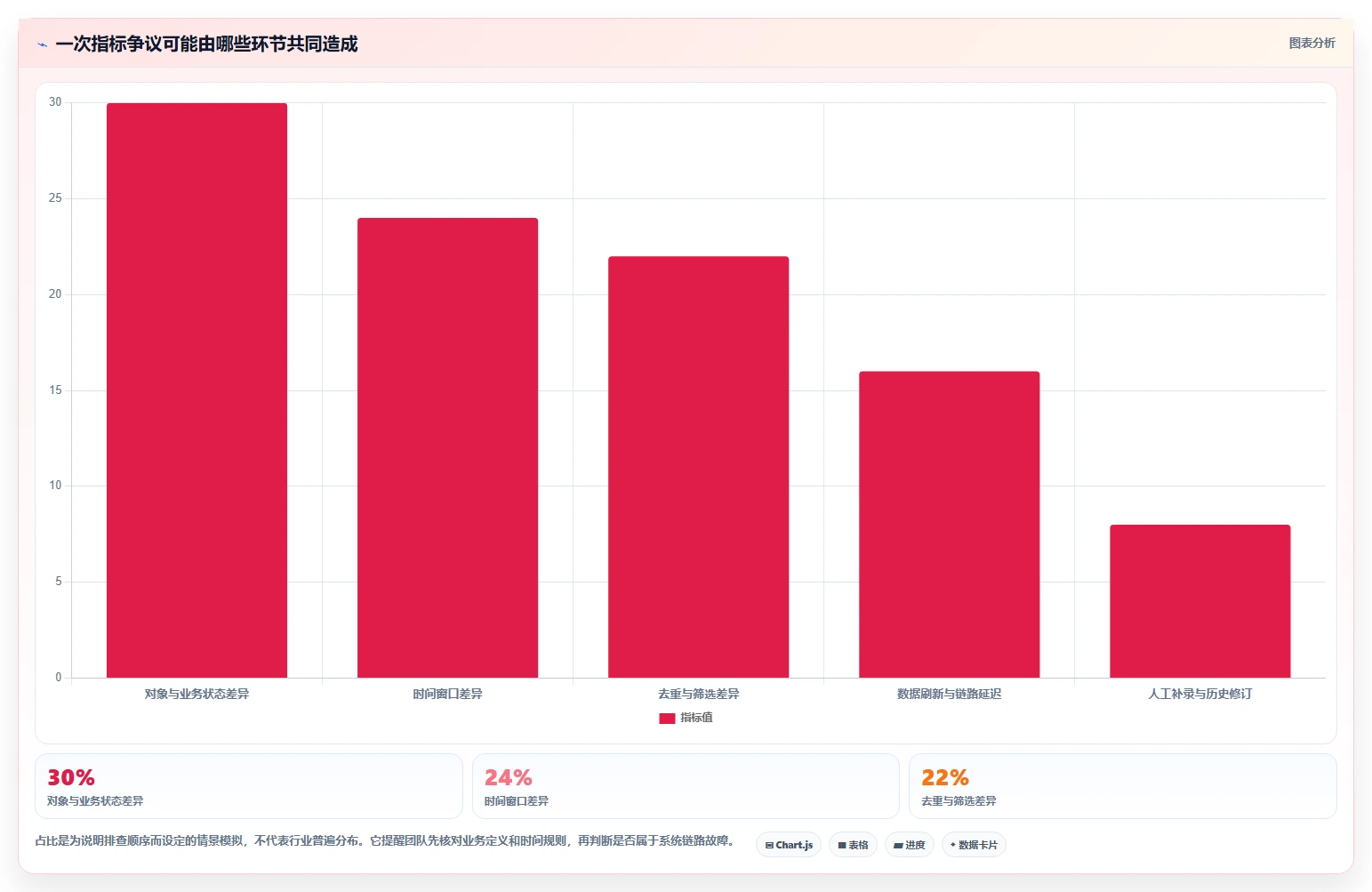Image resolution: width=1372 pixels, height=892 pixels.
Task: Click 时间窗口差异 label in stat card
Action: [517, 800]
